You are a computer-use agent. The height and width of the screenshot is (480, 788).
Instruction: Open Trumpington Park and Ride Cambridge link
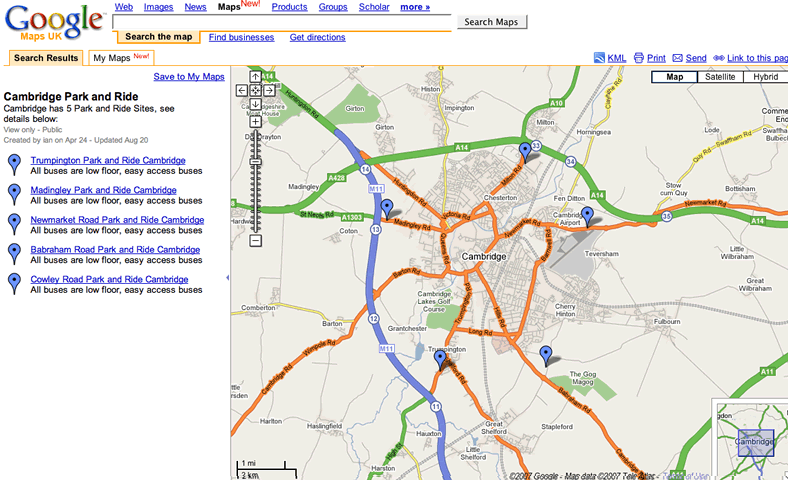(108, 160)
